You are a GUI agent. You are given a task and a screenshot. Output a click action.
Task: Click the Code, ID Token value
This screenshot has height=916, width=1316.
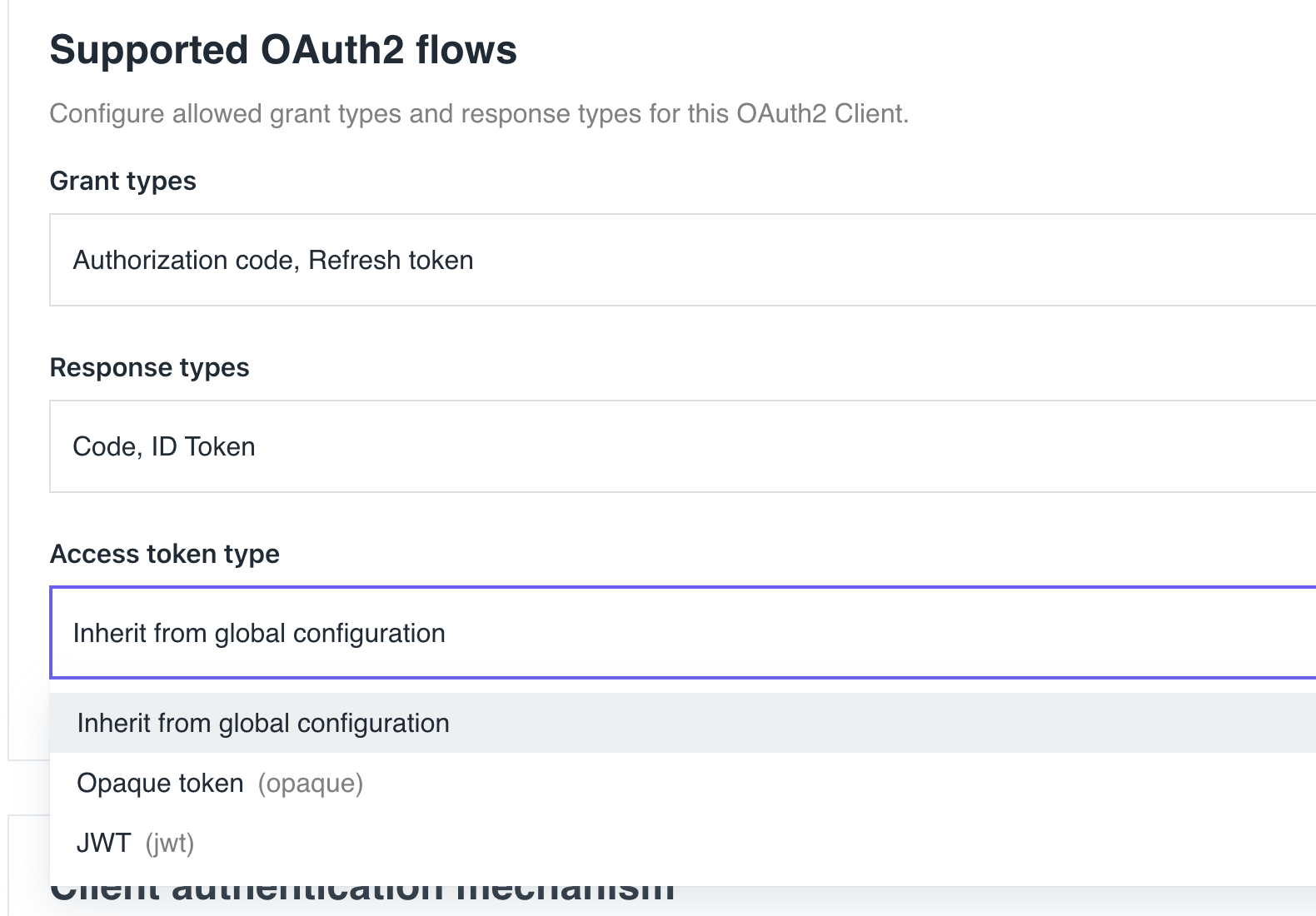click(164, 447)
